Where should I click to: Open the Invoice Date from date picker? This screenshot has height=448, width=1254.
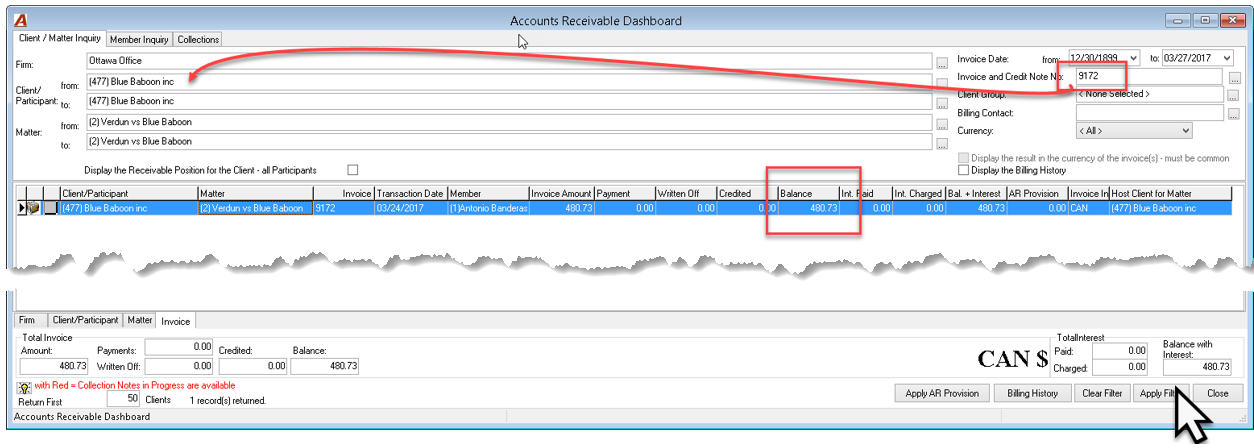(1133, 59)
